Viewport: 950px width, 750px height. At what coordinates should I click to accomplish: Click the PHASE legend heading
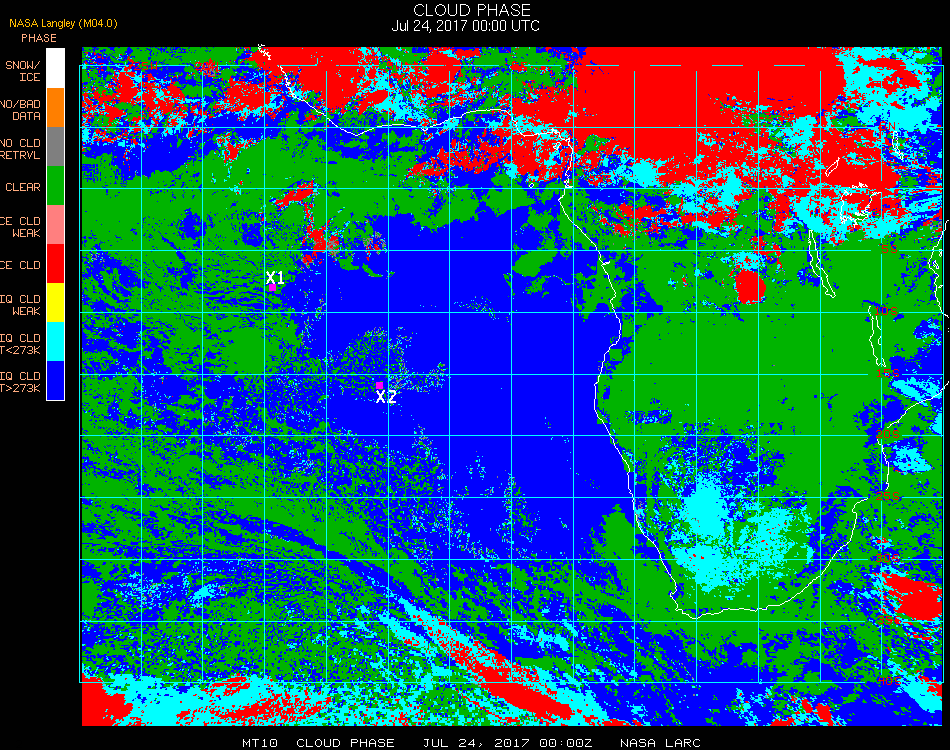pos(39,38)
